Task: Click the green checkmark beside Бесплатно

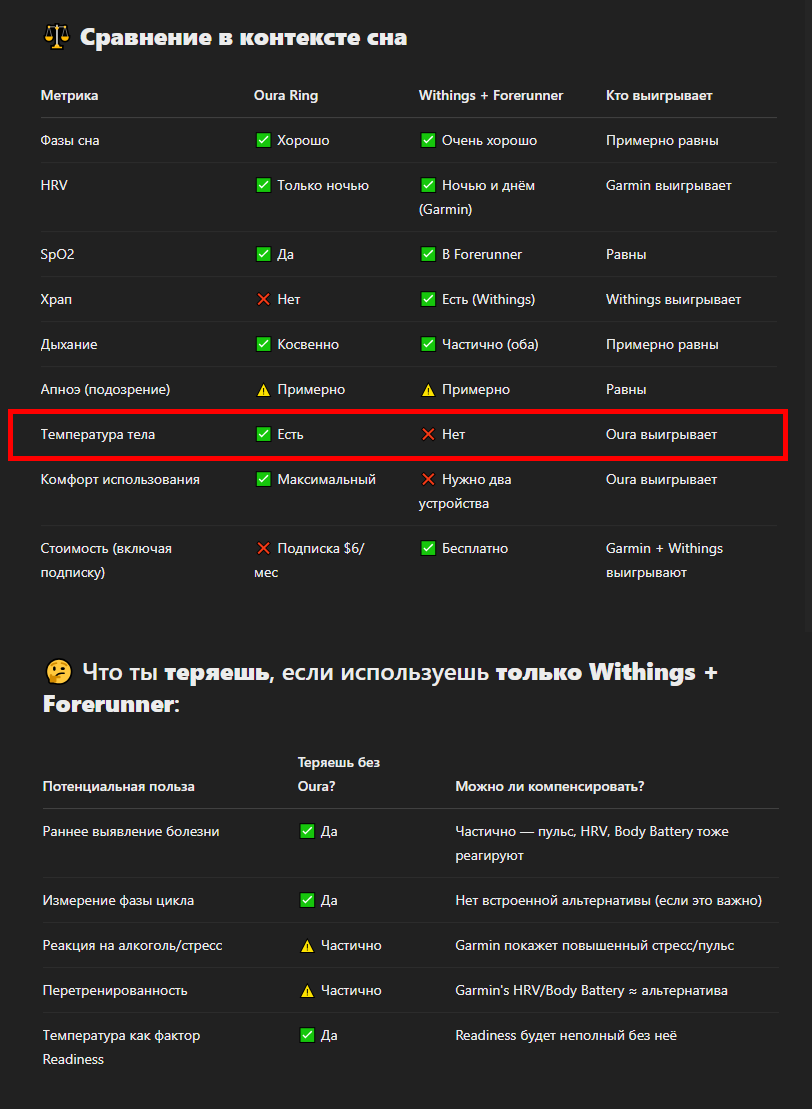Action: [428, 548]
